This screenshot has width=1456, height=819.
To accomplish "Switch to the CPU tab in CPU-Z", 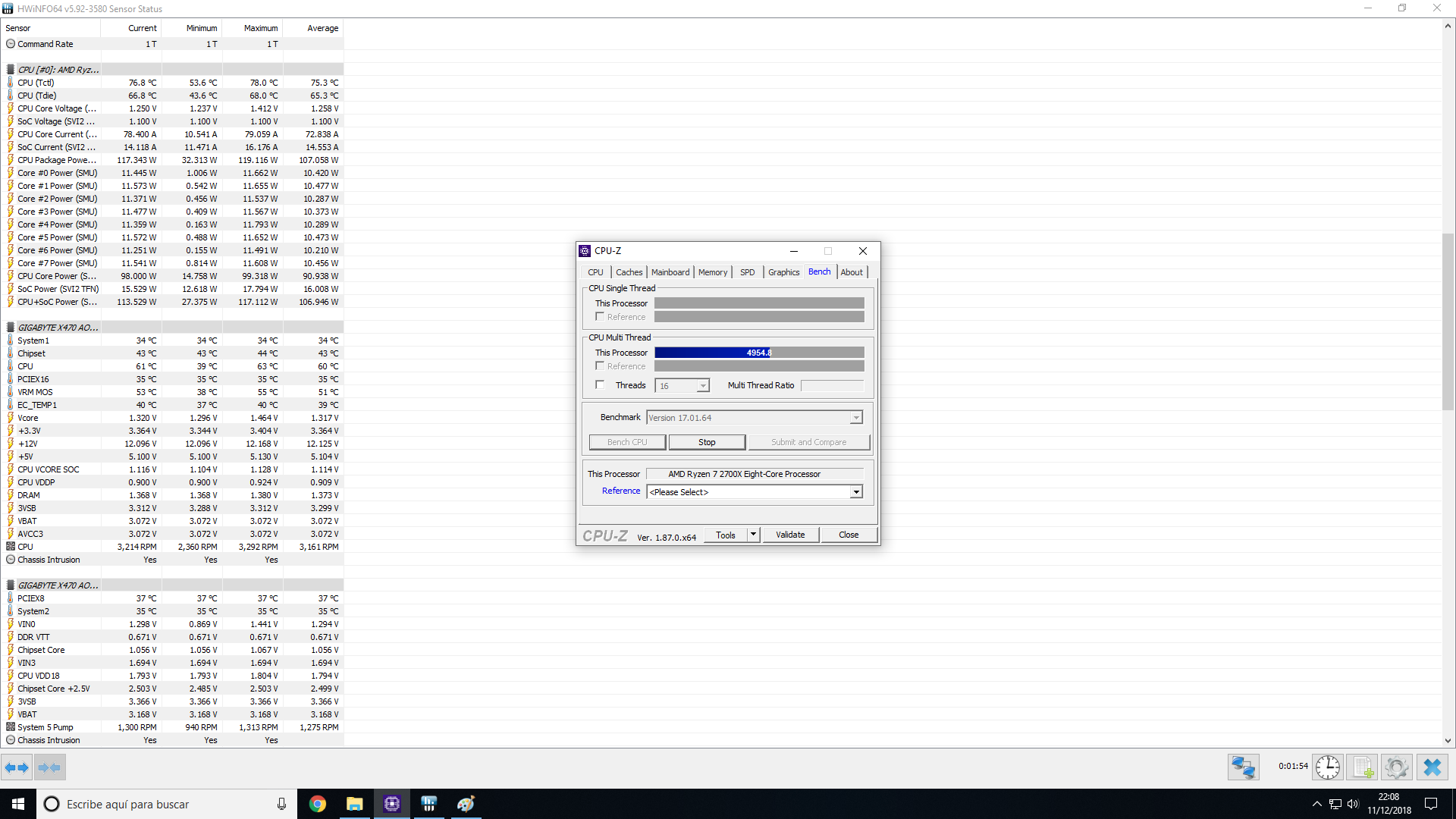I will pos(595,272).
